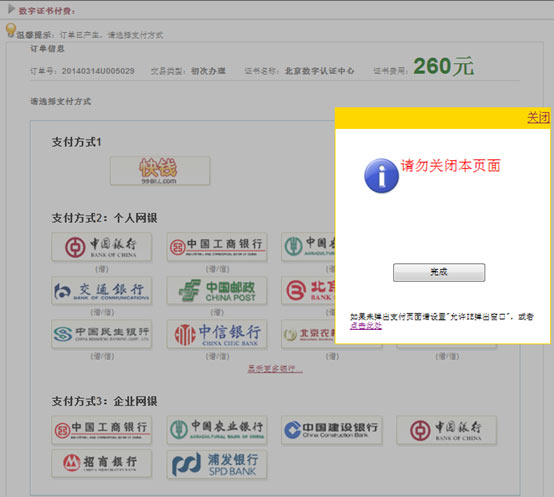Viewport: 554px width, 497px height.
Task: Pick 中国工商银行 under personal online banking
Action: [217, 247]
